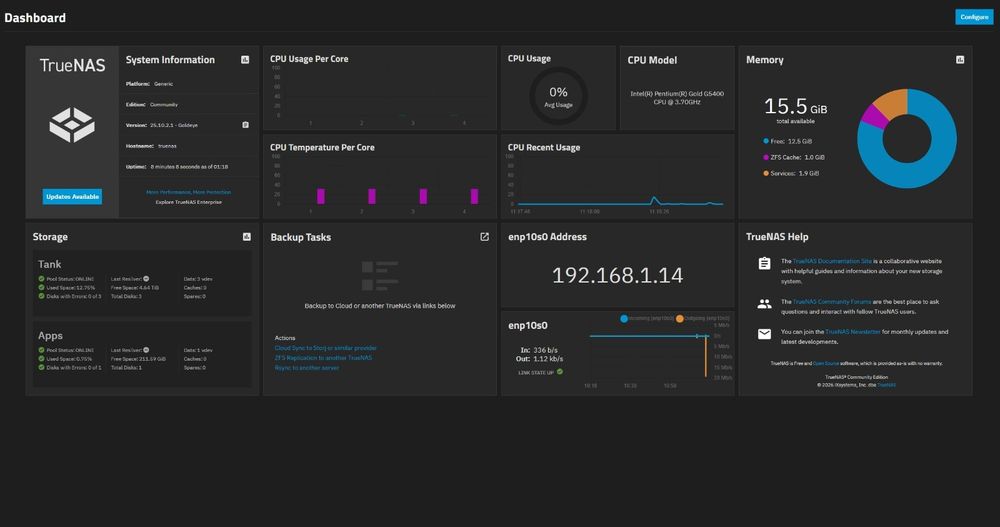Click Tank Pool Status green check icon

(41, 279)
